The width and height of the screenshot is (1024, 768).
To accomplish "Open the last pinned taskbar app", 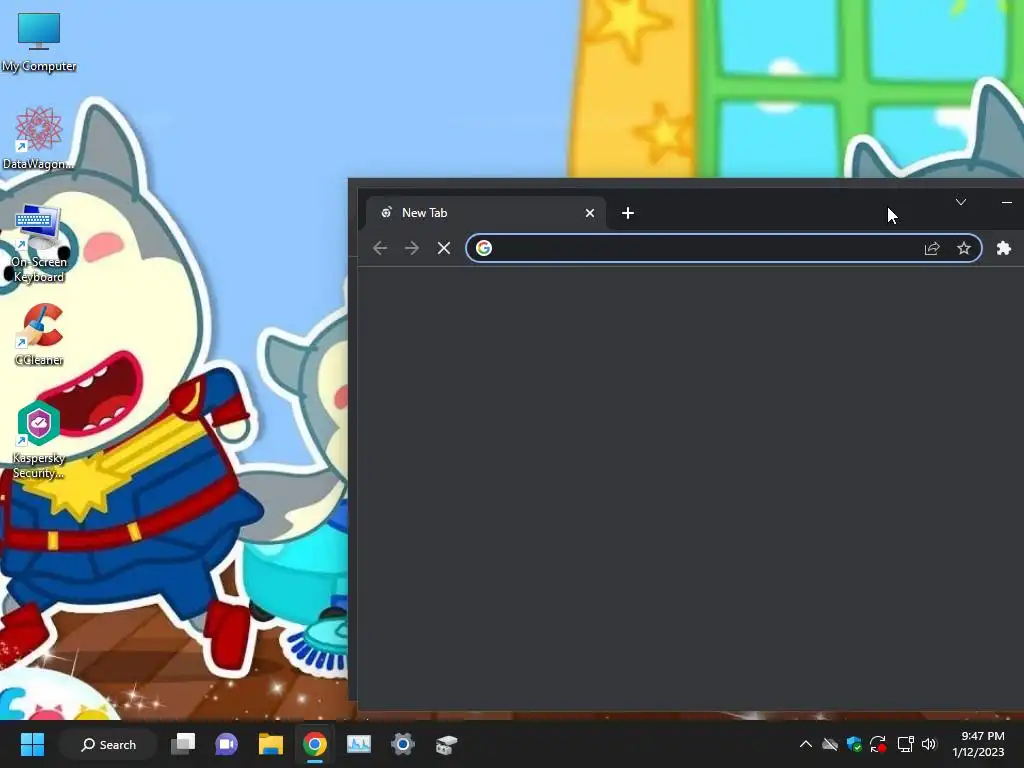I will (447, 744).
